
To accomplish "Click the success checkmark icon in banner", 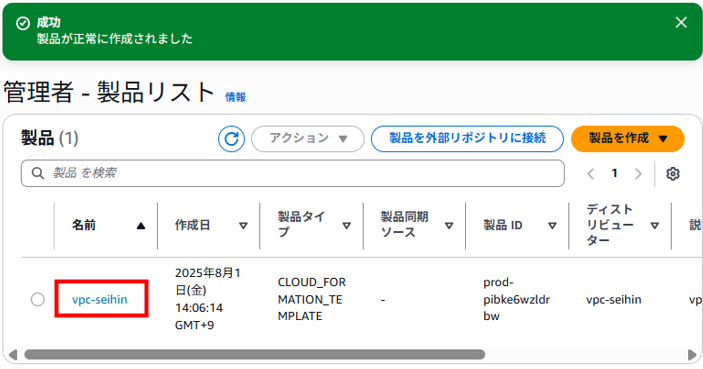I will point(23,23).
